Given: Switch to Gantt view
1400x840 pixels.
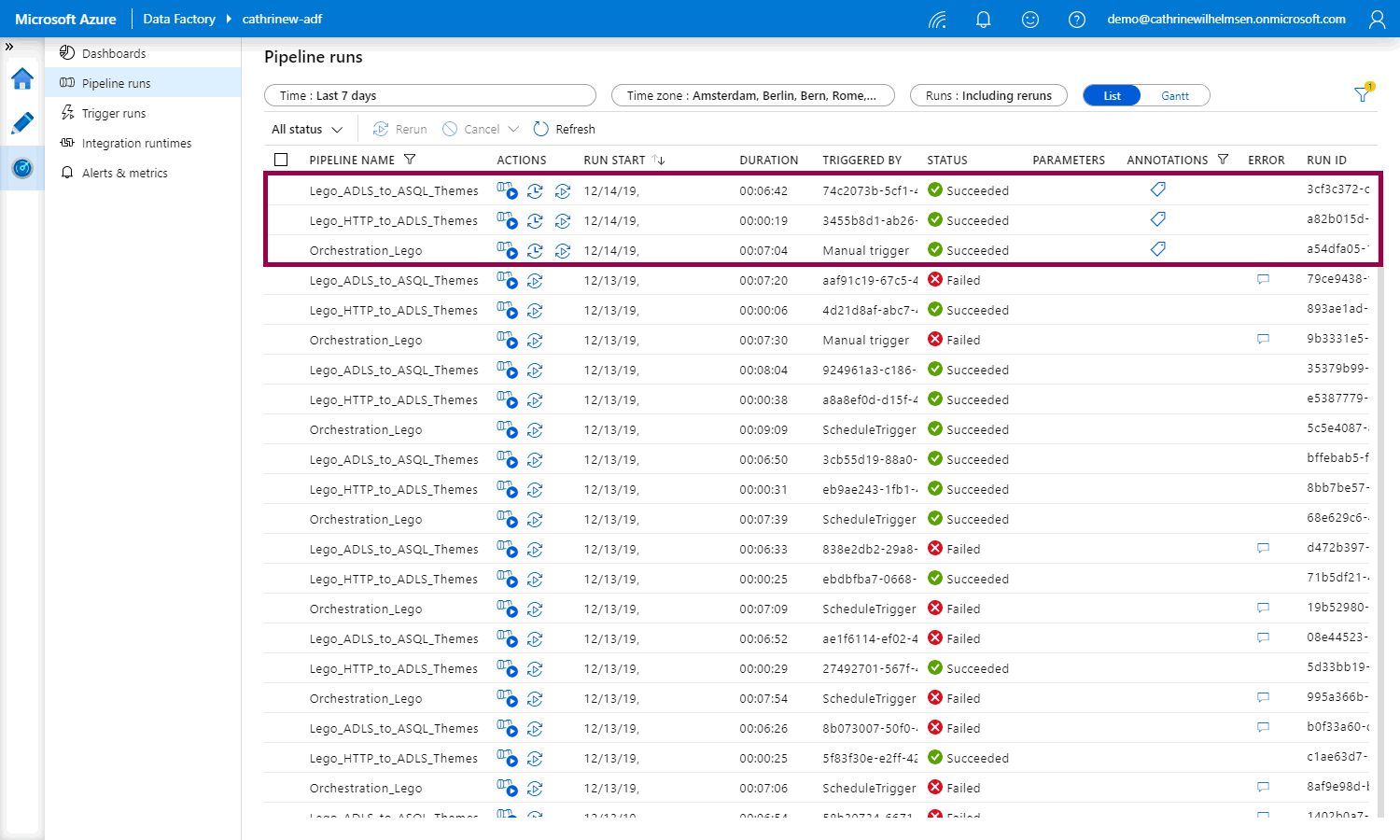Looking at the screenshot, I should click(x=1174, y=96).
